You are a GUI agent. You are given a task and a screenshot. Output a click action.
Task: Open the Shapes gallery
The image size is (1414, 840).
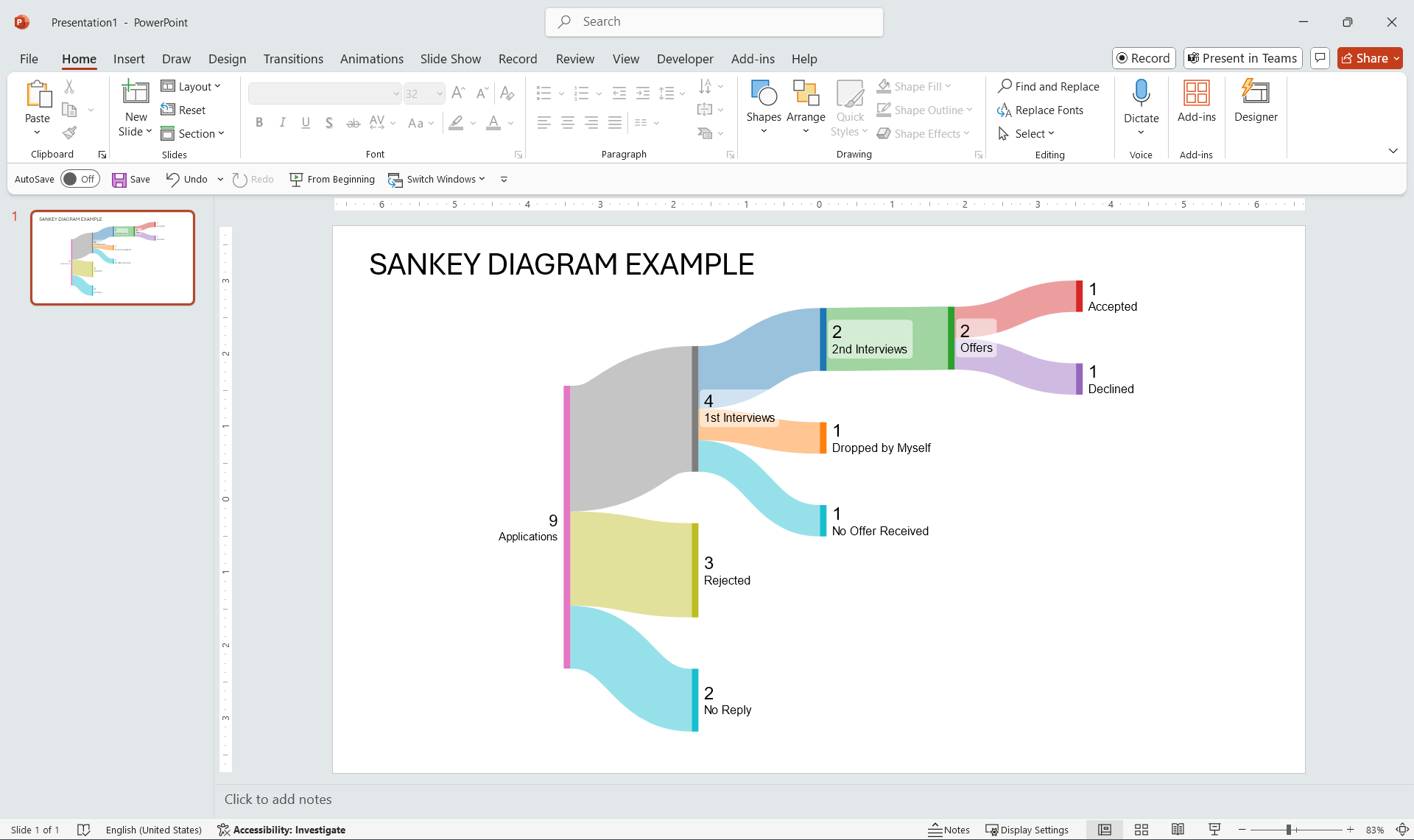tap(763, 107)
